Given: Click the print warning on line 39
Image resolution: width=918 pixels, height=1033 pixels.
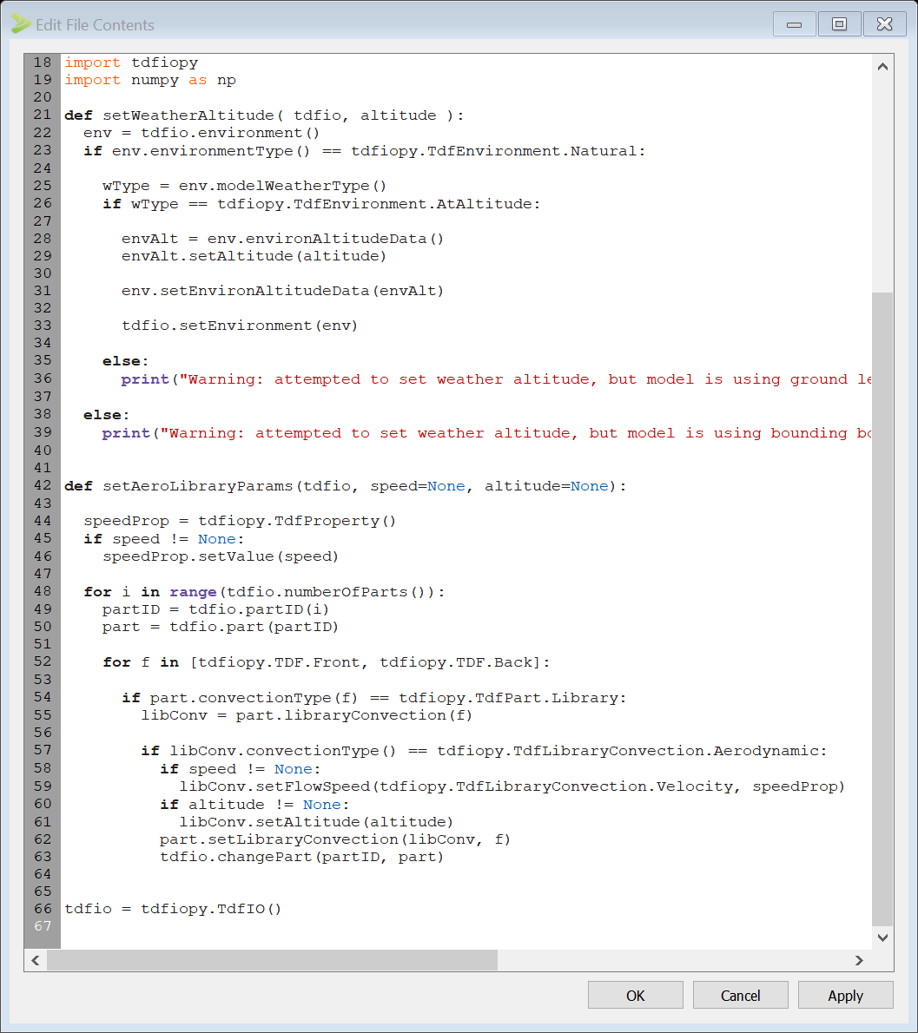Looking at the screenshot, I should coord(486,433).
